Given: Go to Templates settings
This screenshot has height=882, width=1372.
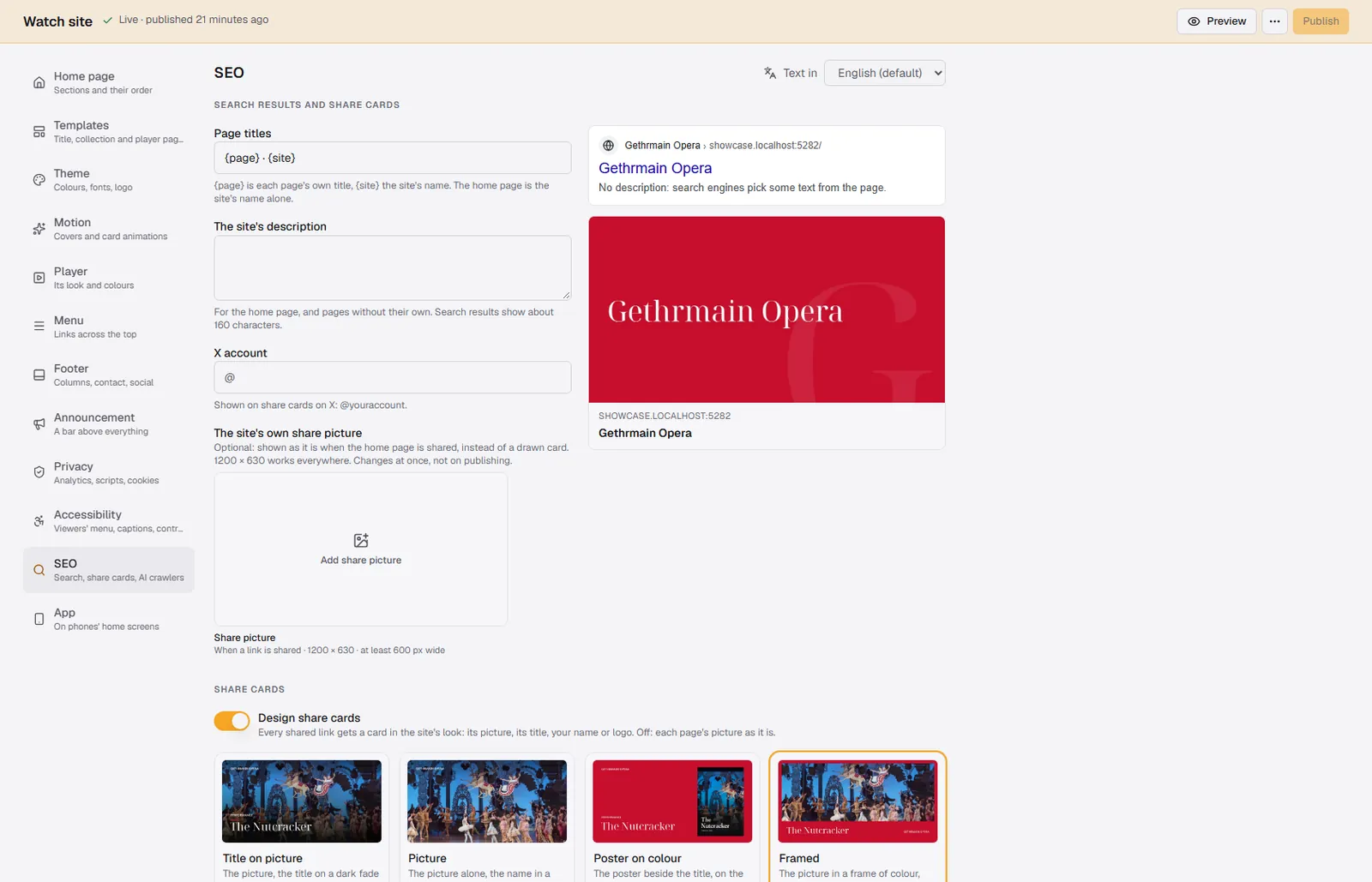Looking at the screenshot, I should [109, 131].
